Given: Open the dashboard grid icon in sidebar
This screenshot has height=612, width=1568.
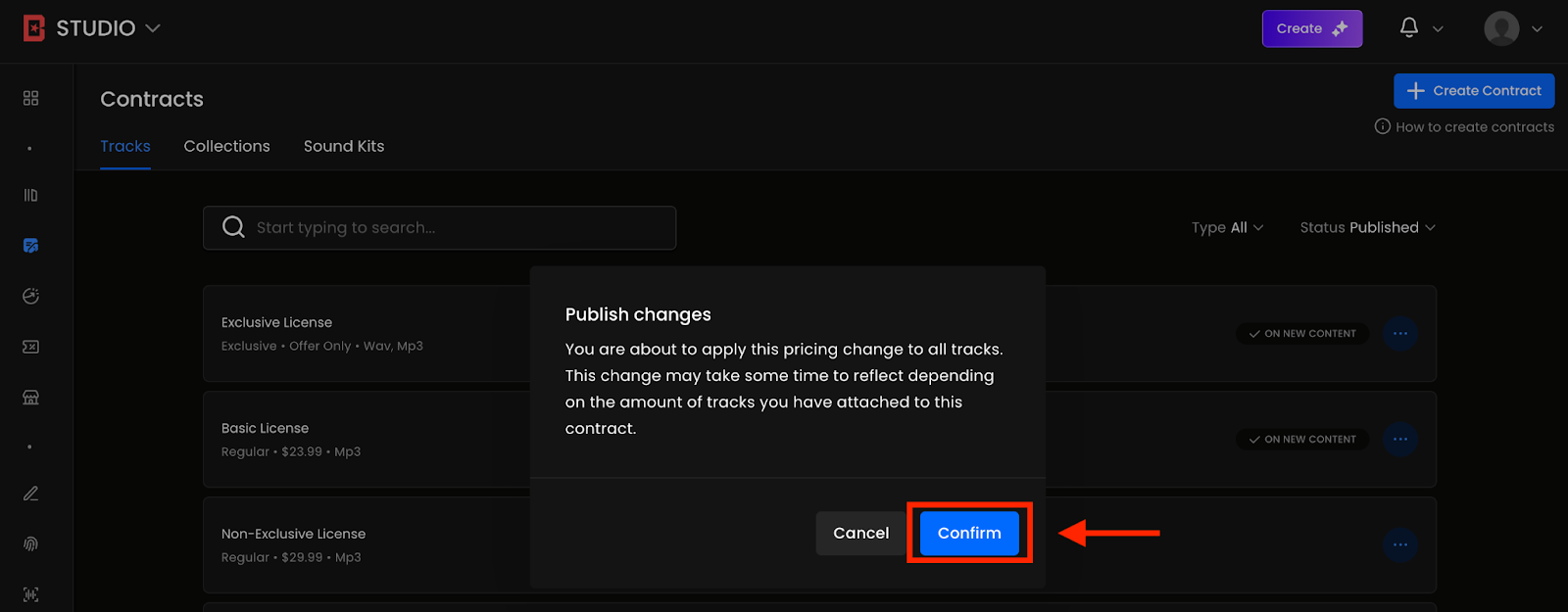Looking at the screenshot, I should pos(30,98).
